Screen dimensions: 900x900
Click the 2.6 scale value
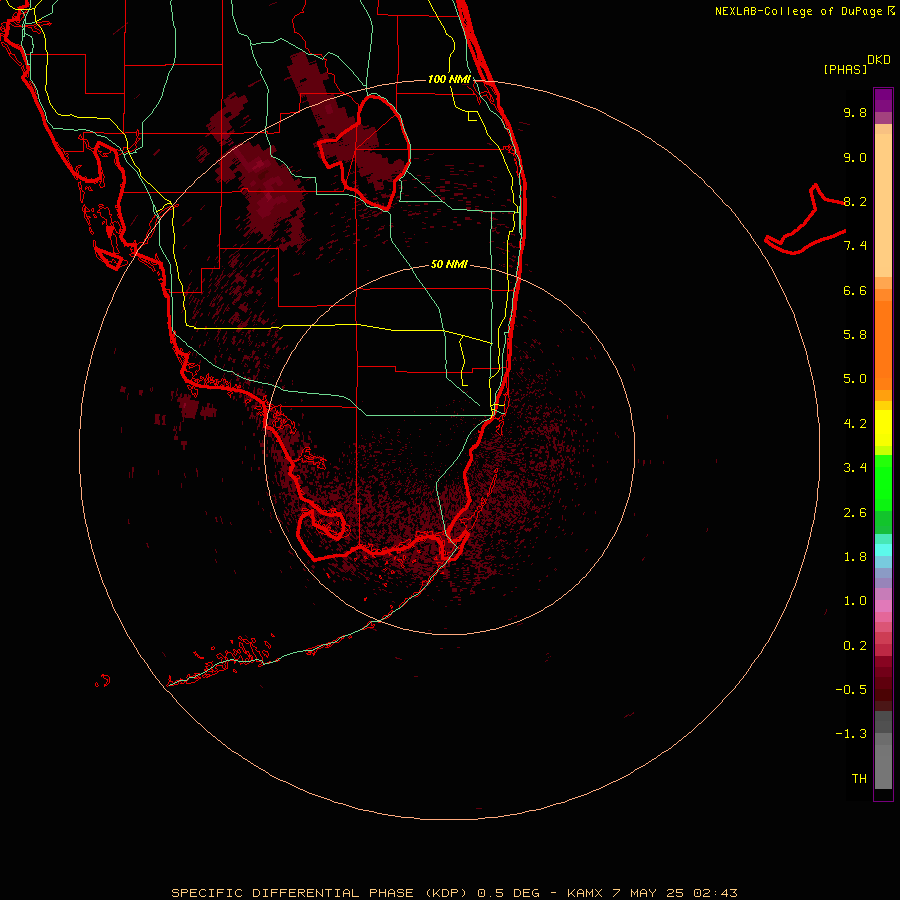[855, 513]
